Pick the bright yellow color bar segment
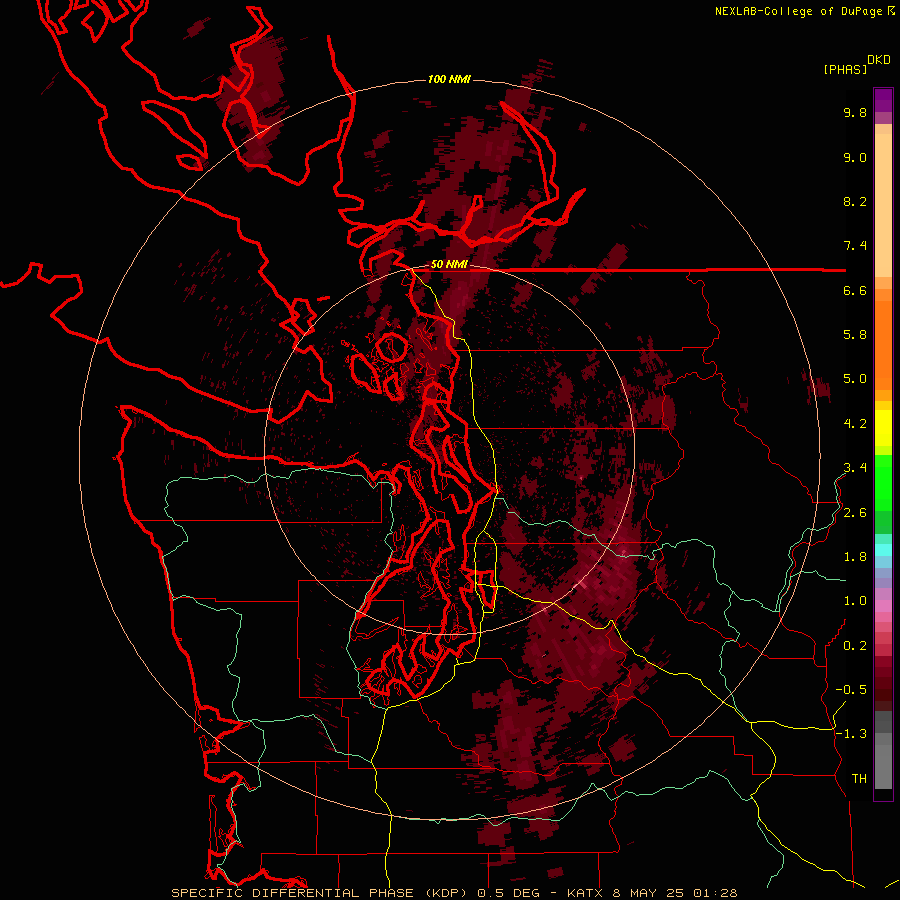The image size is (900, 900). pos(883,428)
